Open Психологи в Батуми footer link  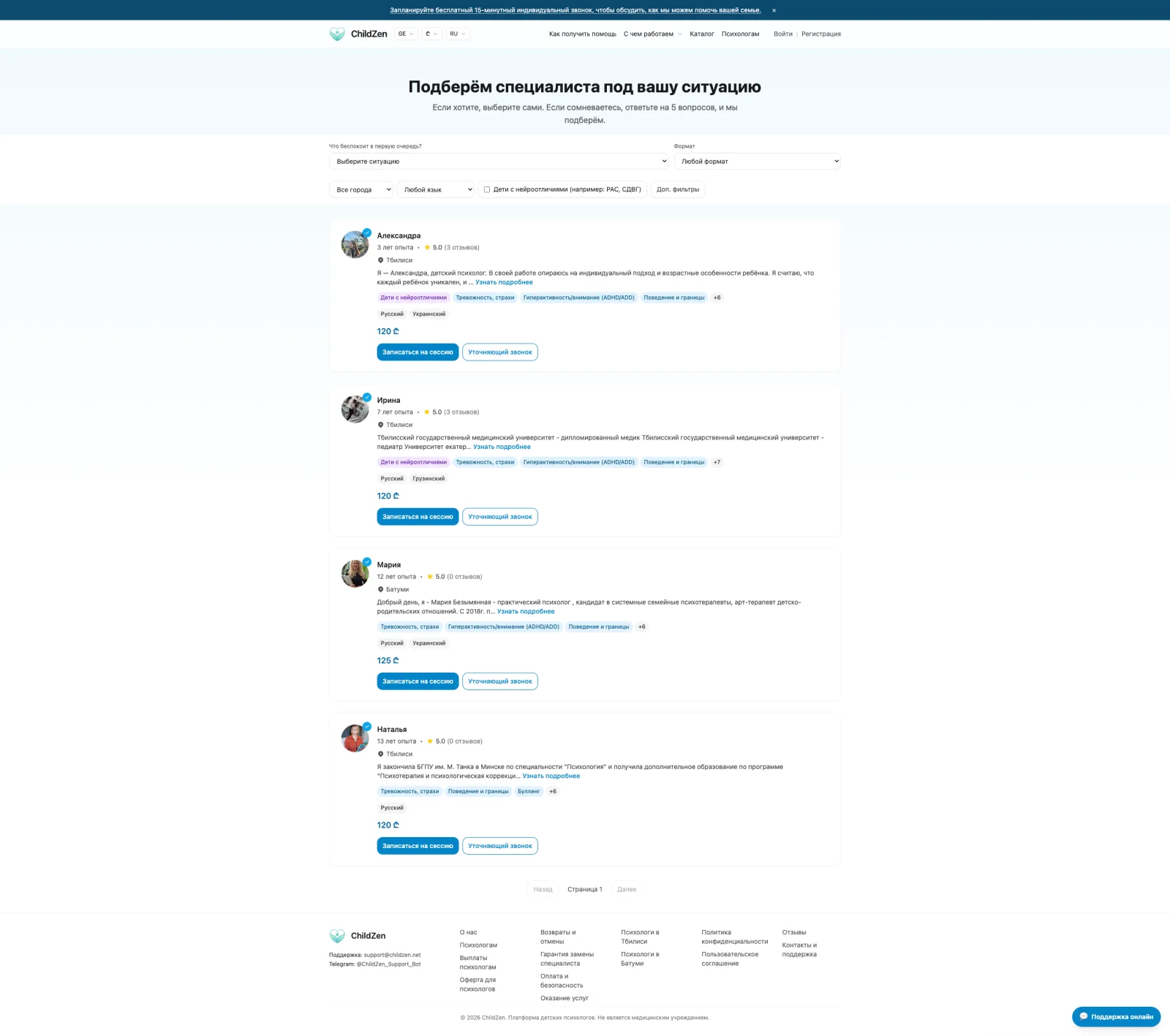(x=640, y=959)
